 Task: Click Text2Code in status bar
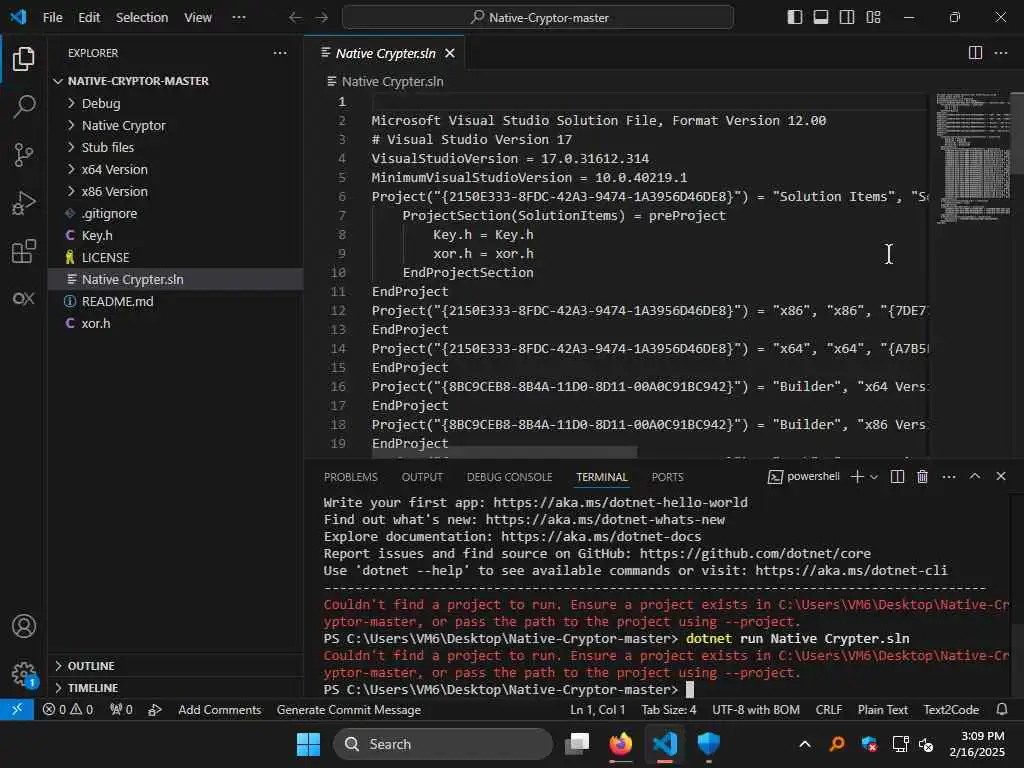pyautogui.click(x=951, y=710)
